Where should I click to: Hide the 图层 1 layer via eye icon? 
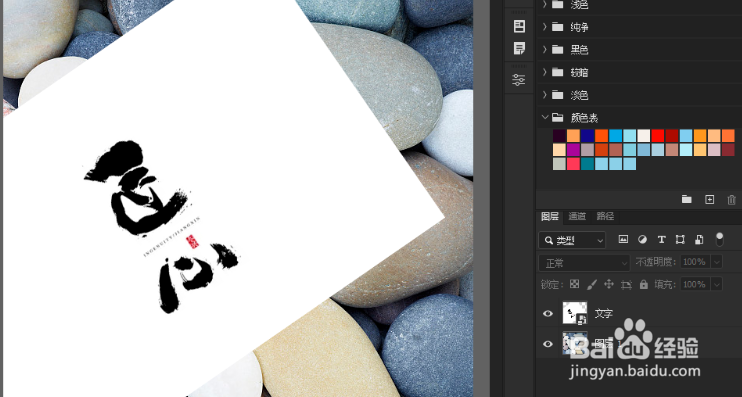tap(548, 344)
